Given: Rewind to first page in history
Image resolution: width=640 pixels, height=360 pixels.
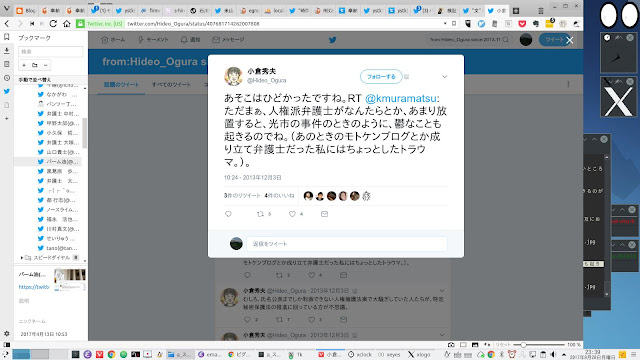Looking at the screenshot, I should click(x=32, y=24).
